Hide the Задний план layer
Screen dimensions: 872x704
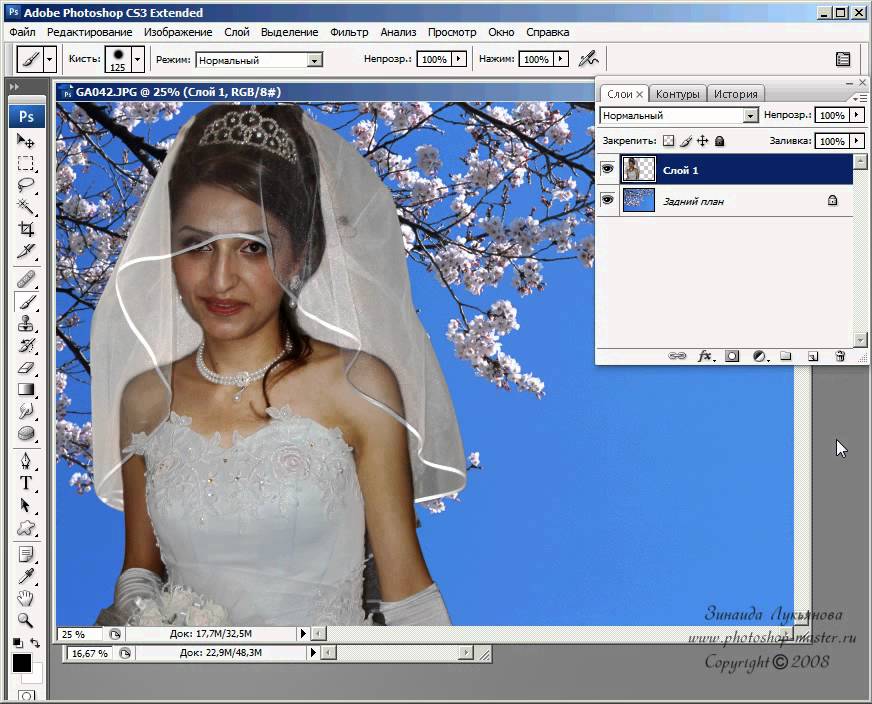[607, 201]
